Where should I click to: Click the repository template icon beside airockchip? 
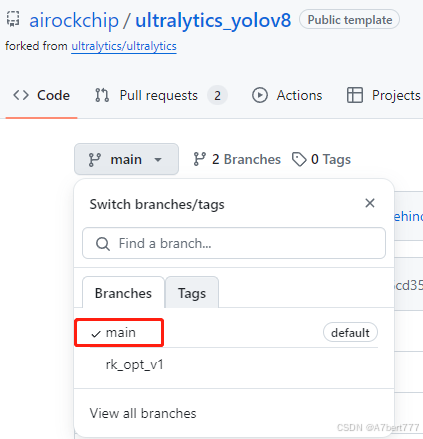coord(13,19)
